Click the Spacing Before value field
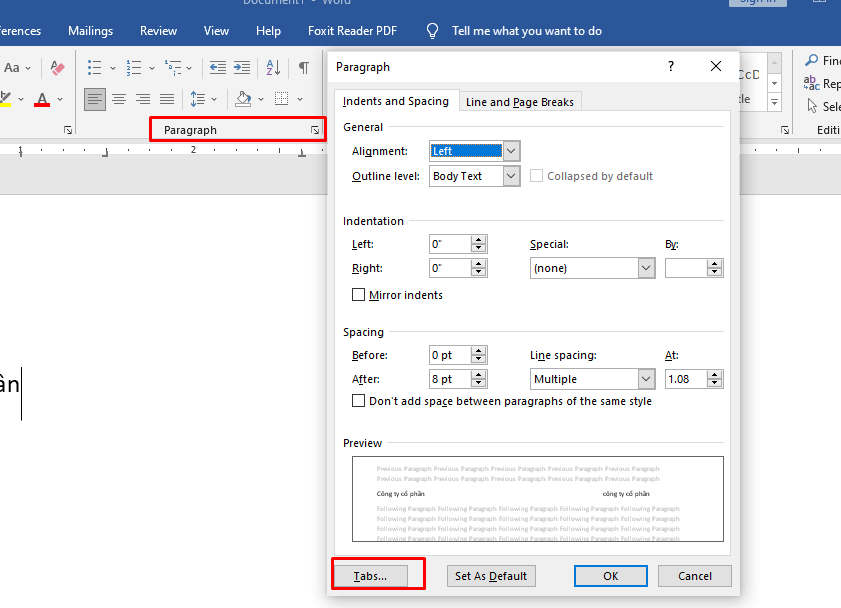This screenshot has width=841, height=608. tap(451, 355)
